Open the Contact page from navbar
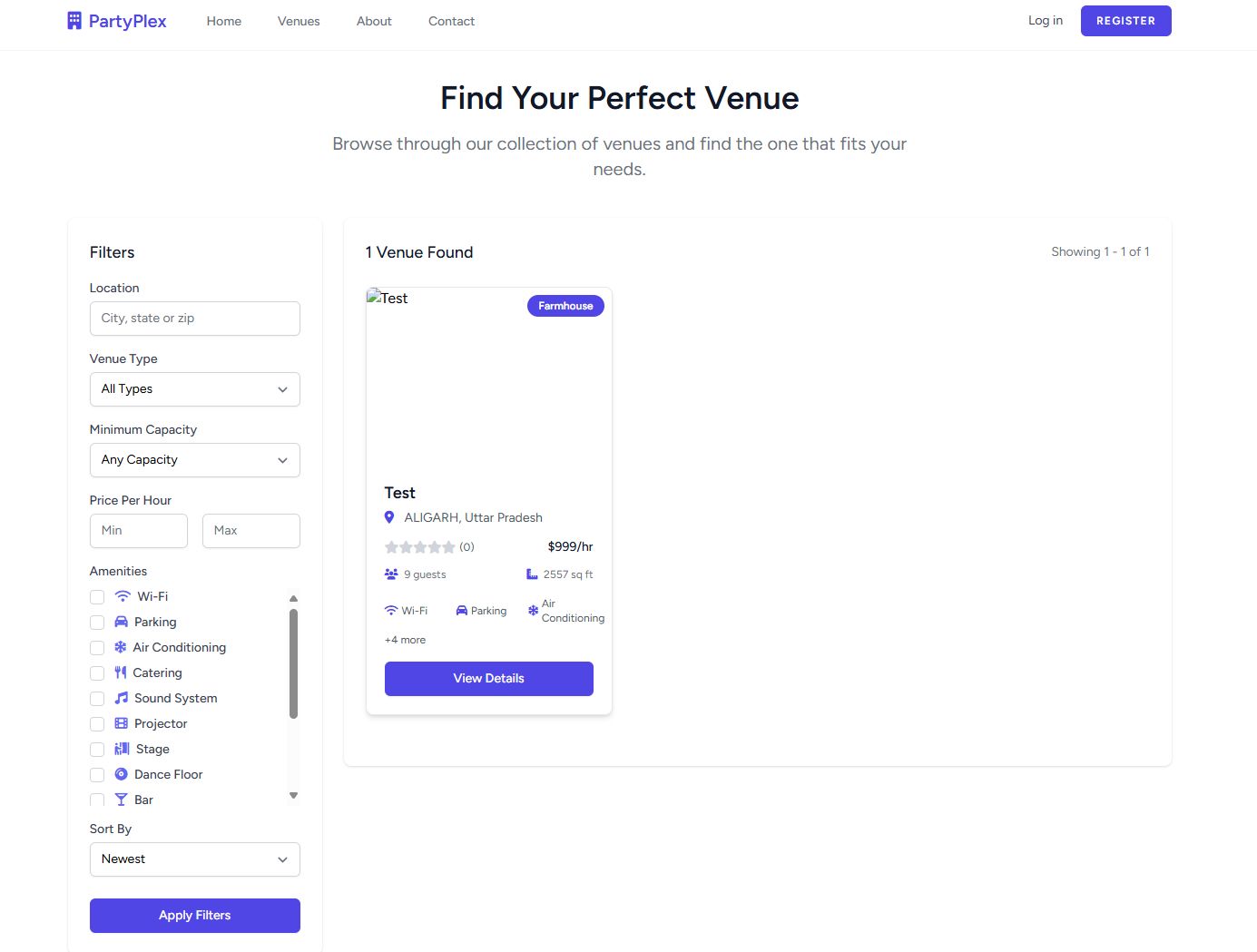Screen dimensions: 1257x952 tap(451, 21)
